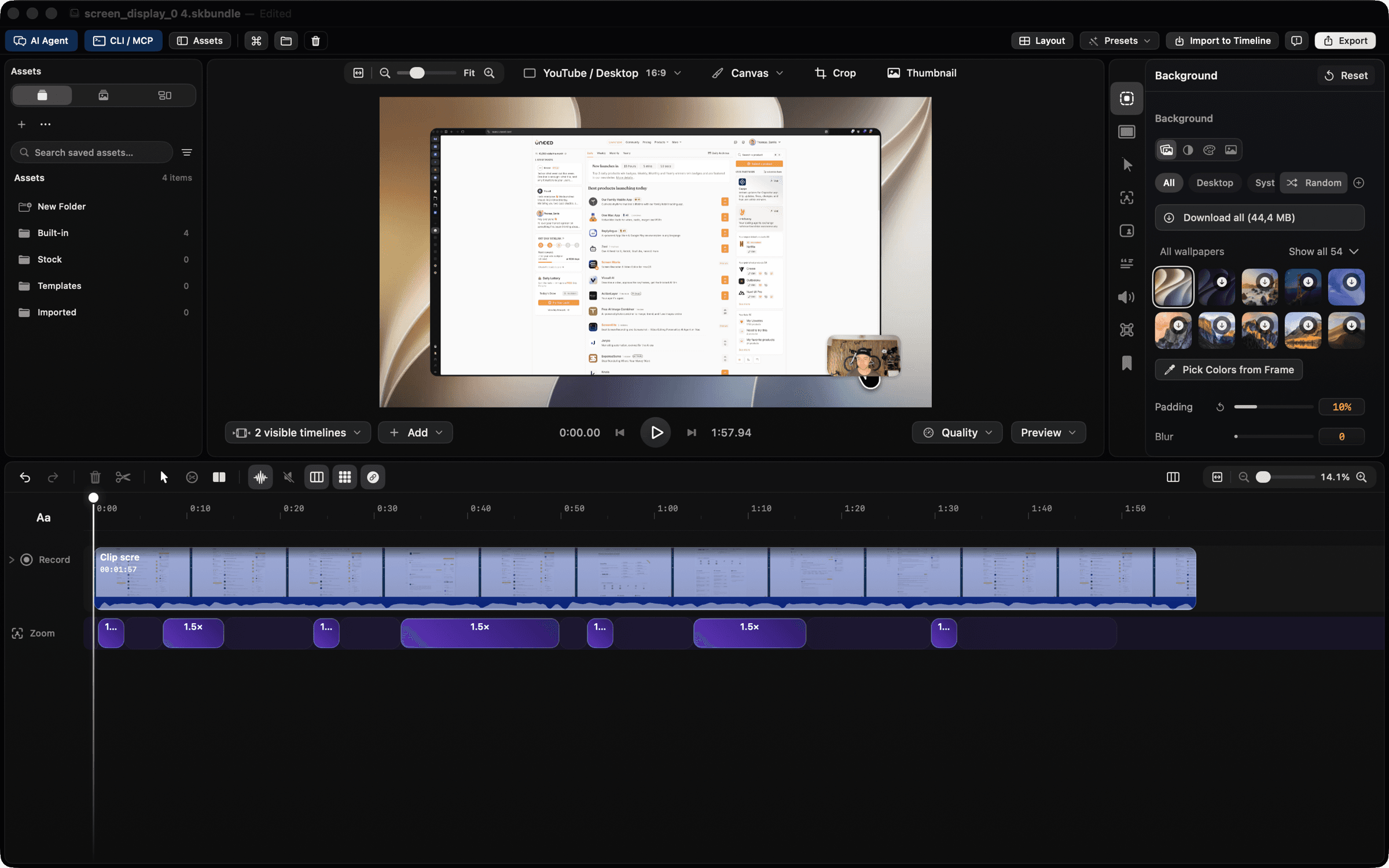Select the pointer arrow tool in timeline toolbar
This screenshot has width=1389, height=868.
coord(164,477)
